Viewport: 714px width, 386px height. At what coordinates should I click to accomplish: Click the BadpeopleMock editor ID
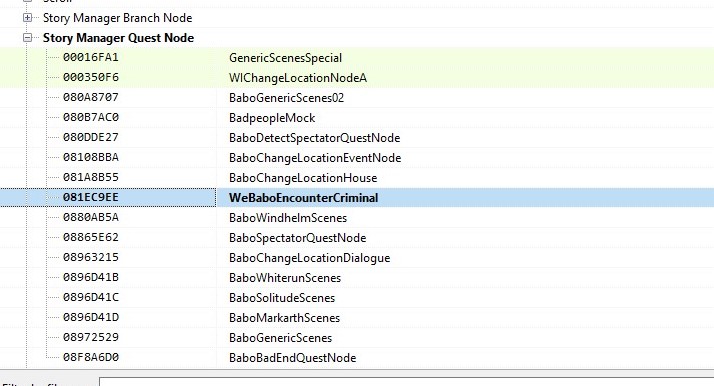tap(272, 118)
